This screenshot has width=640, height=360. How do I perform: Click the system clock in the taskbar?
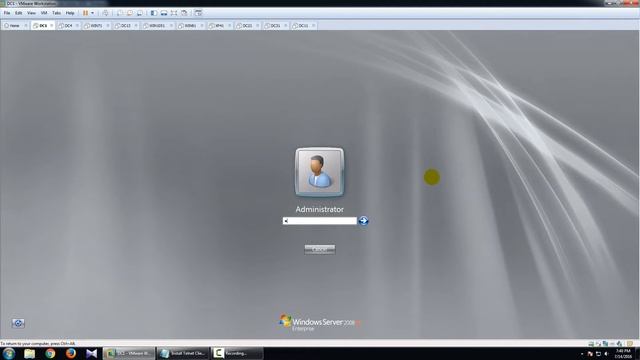coord(623,354)
